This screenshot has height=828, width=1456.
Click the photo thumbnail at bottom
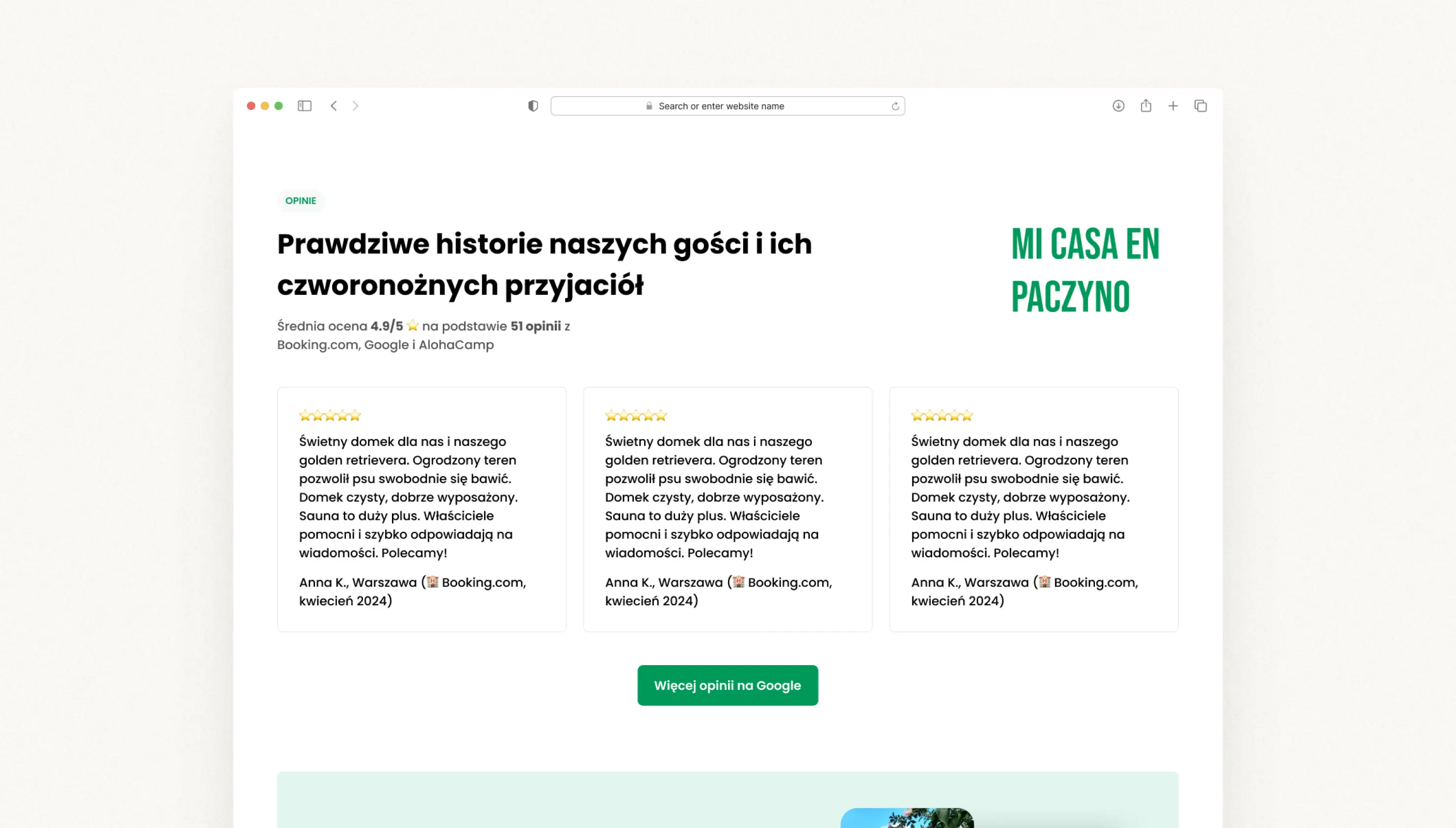pos(907,818)
